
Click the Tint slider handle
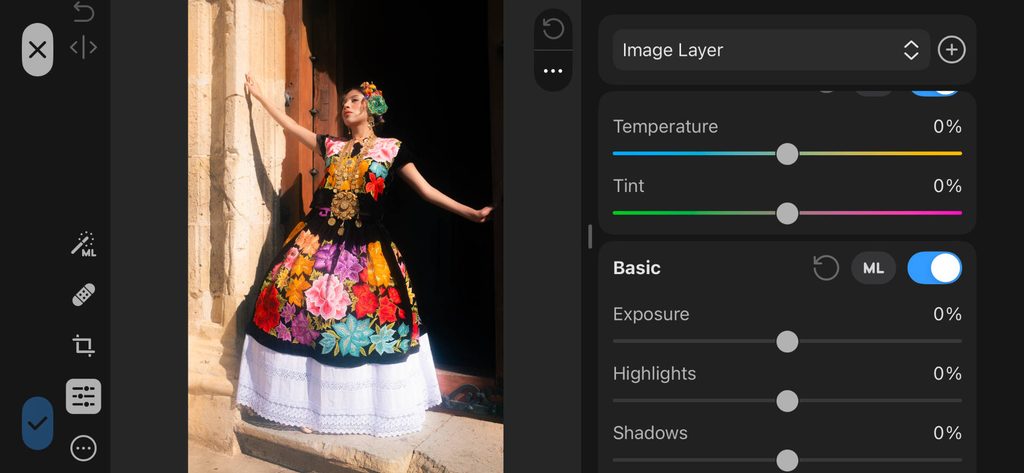click(787, 213)
